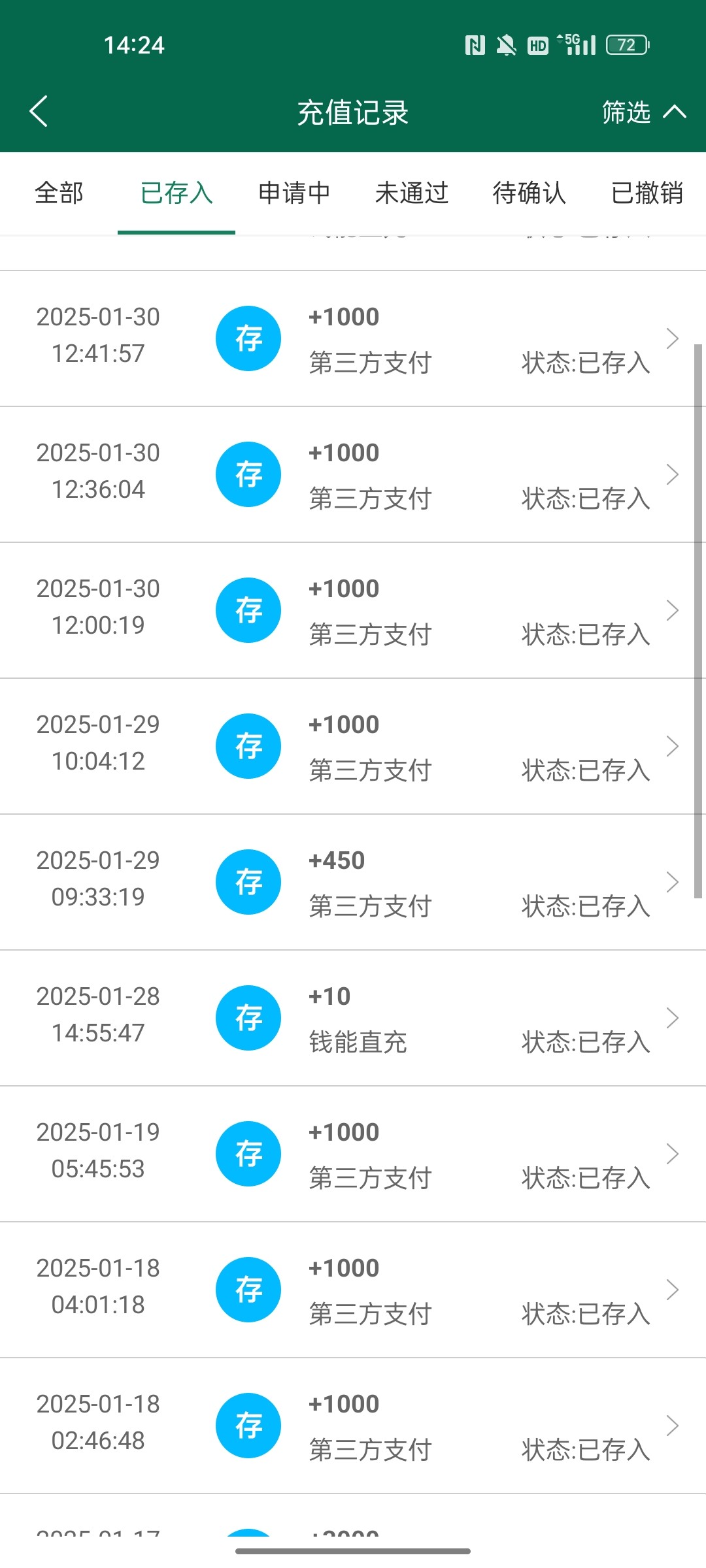Tap the 存 icon for 12:36:04 record
Viewport: 706px width, 1568px height.
click(x=248, y=474)
